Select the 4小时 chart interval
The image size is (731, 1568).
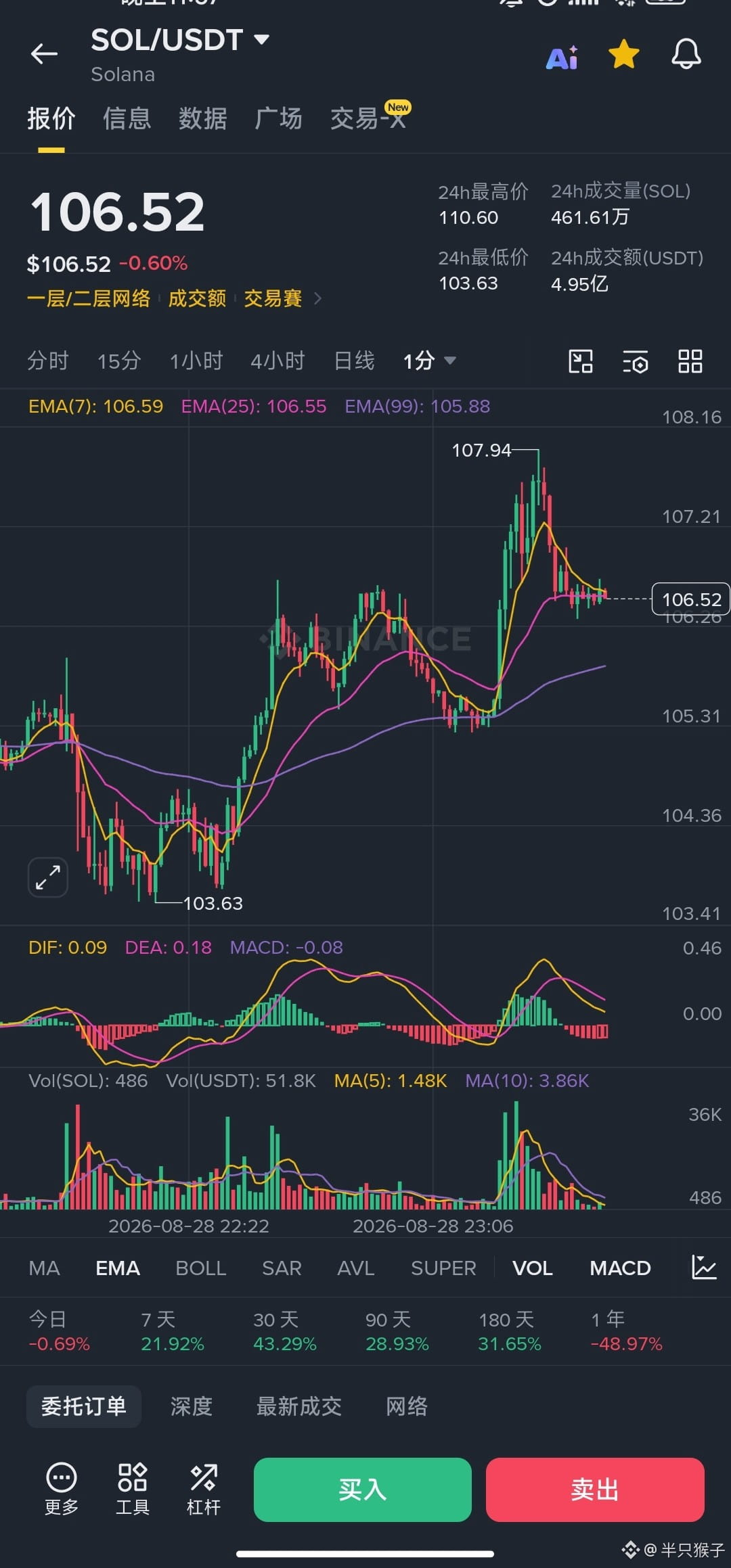pyautogui.click(x=278, y=361)
